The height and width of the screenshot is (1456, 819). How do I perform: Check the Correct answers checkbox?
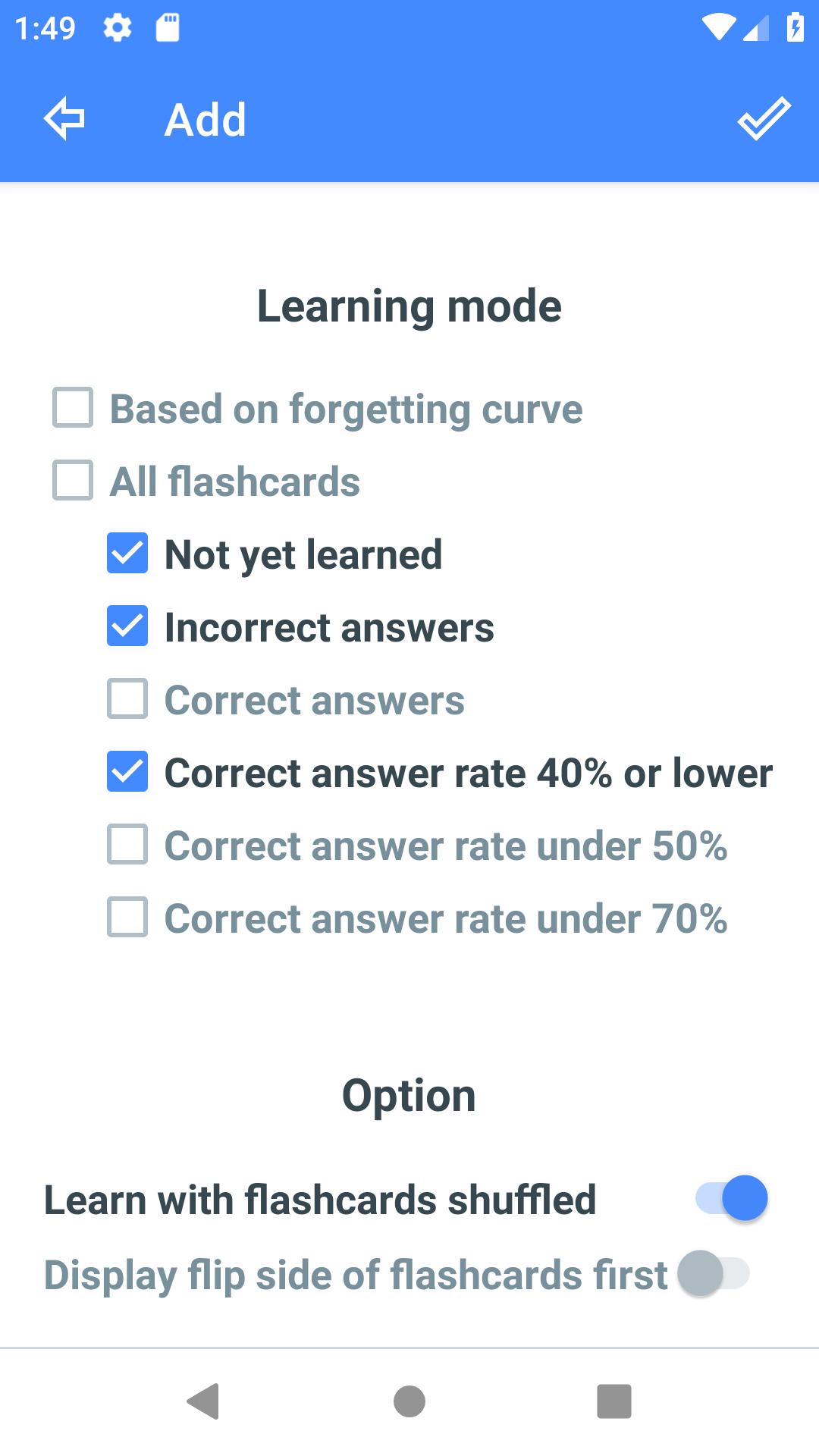[127, 699]
